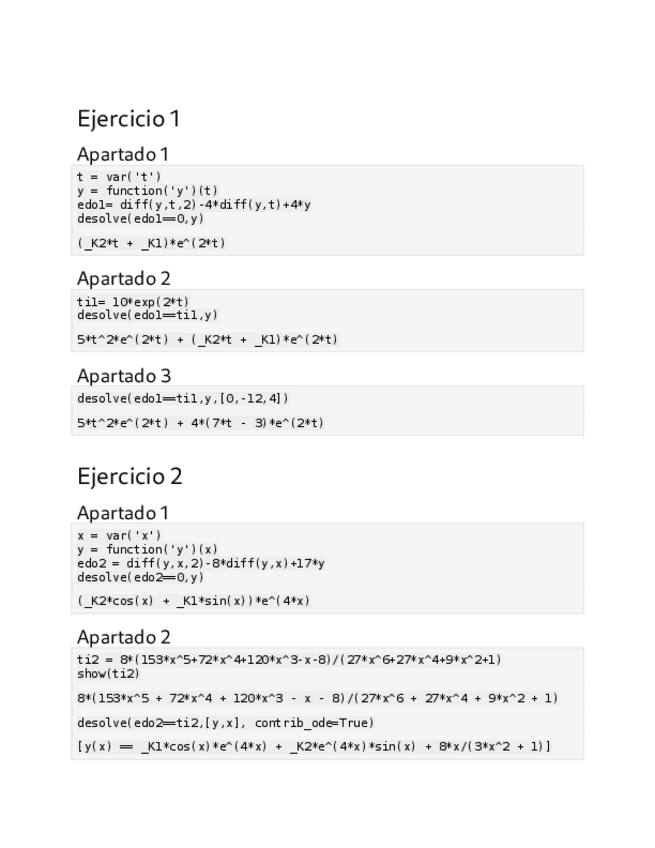Click the line defining edo1
Screen dimensions: 655x848
pyautogui.click(x=193, y=204)
